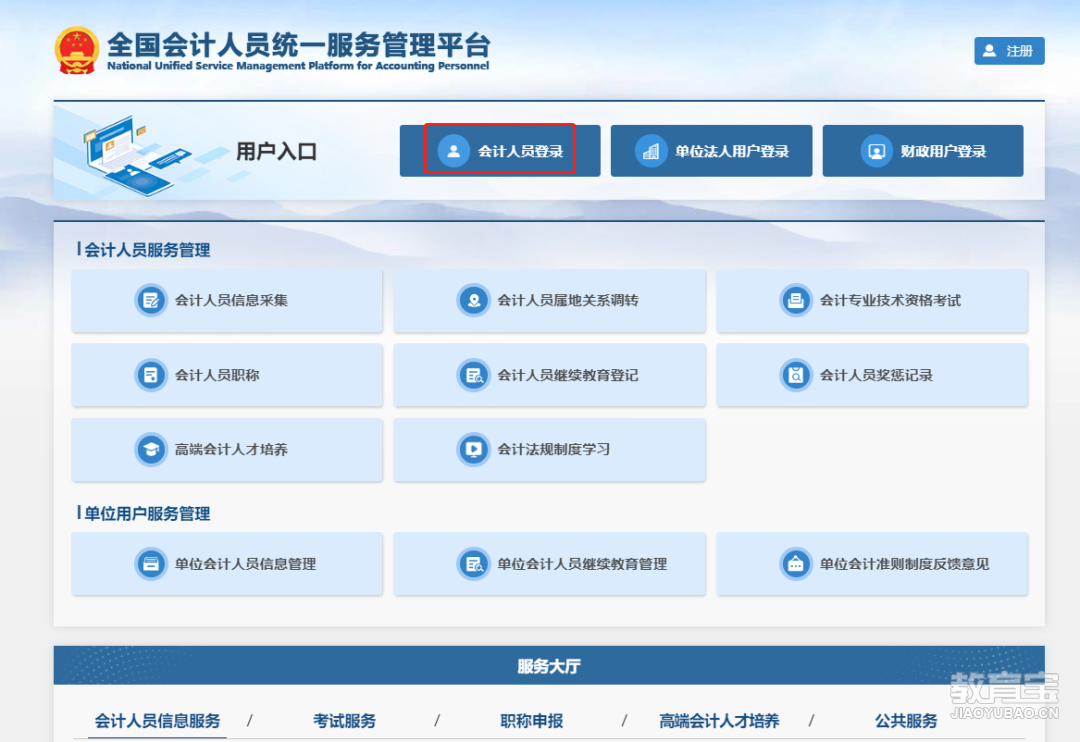Open the 单位会计人员继续教育管理 card
The height and width of the screenshot is (742, 1080).
click(550, 564)
